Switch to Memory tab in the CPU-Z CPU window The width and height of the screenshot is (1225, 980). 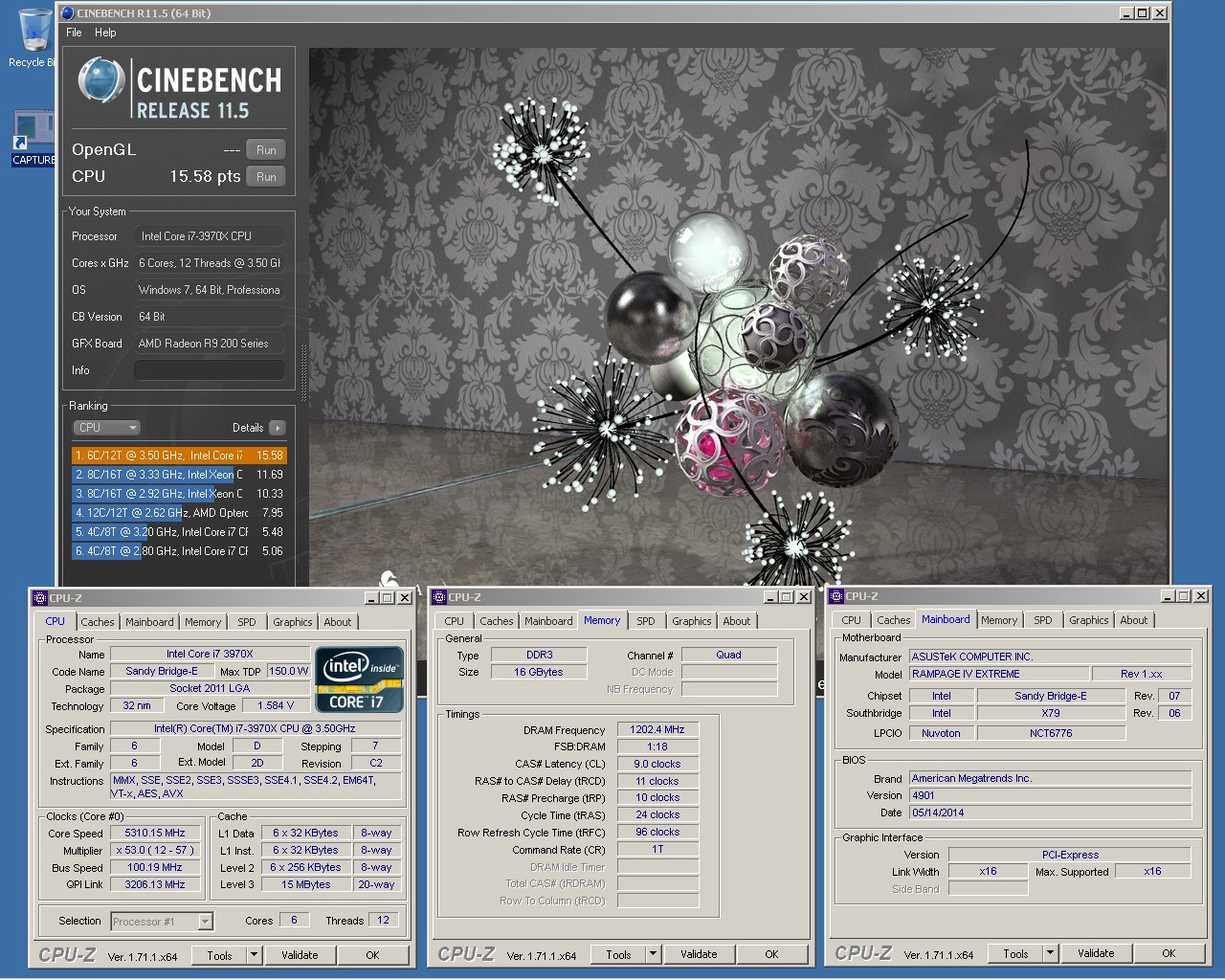click(203, 622)
